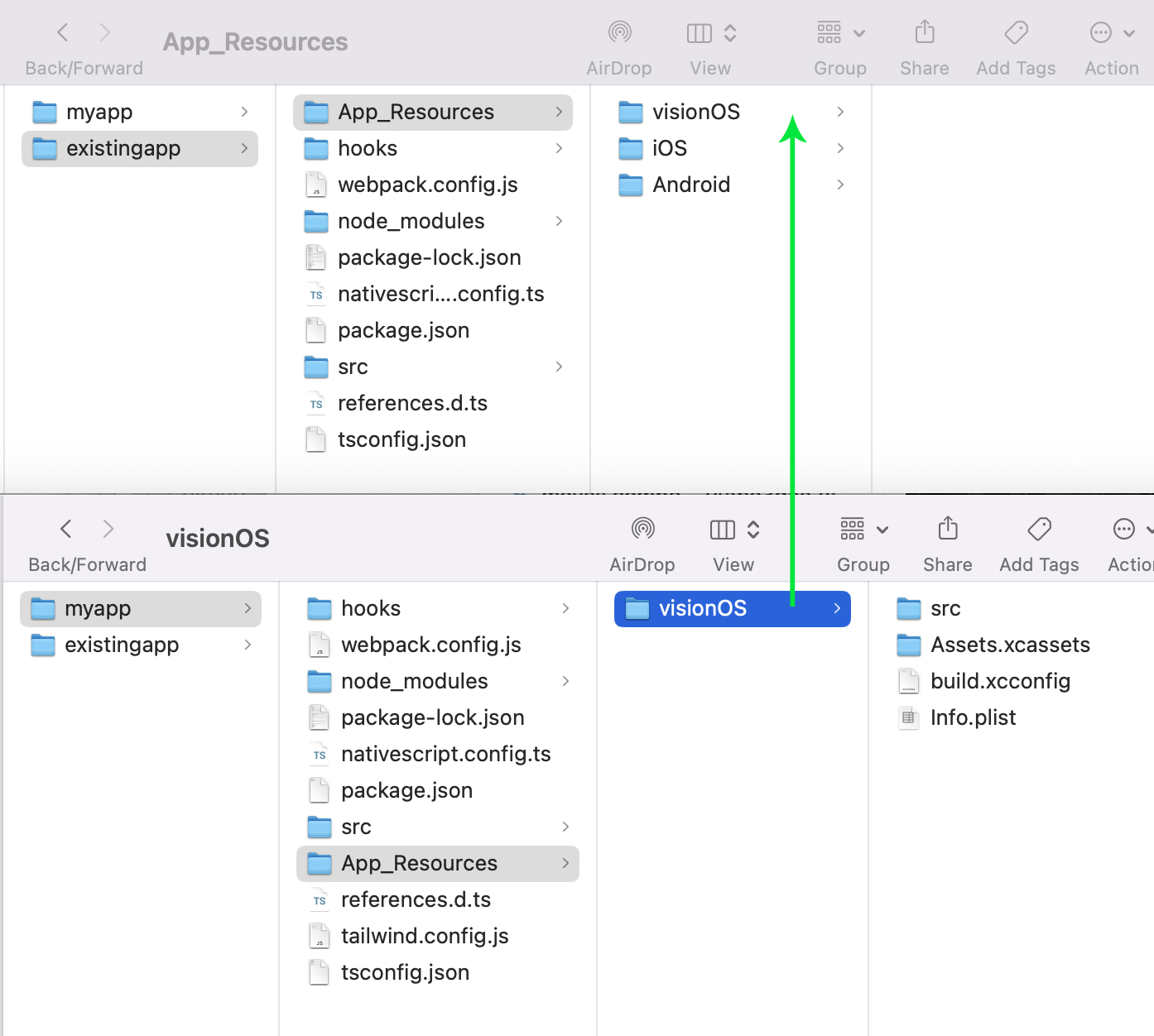Select the Assets.xcassets item

point(1012,645)
